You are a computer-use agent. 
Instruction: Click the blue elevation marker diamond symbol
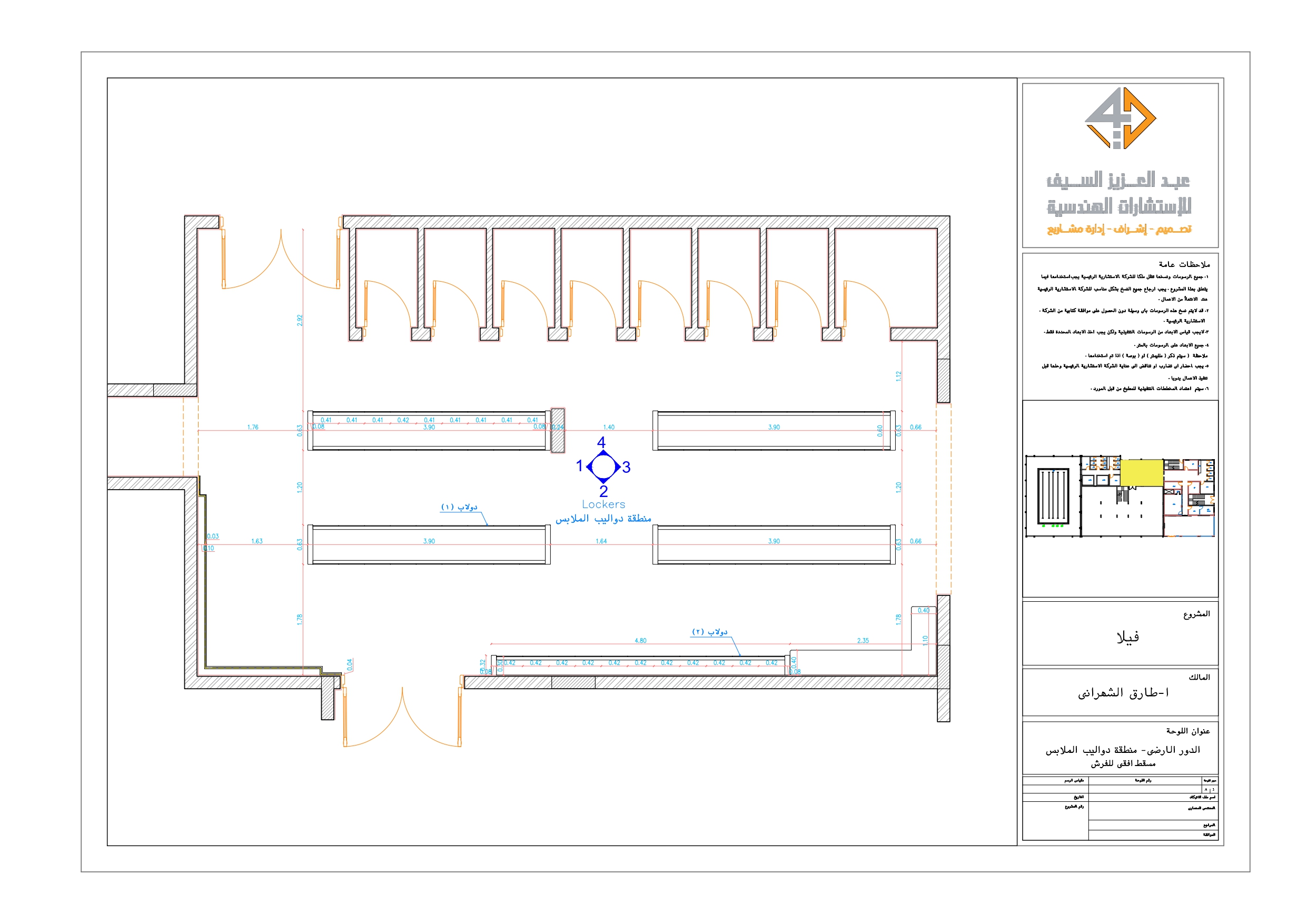[x=603, y=467]
